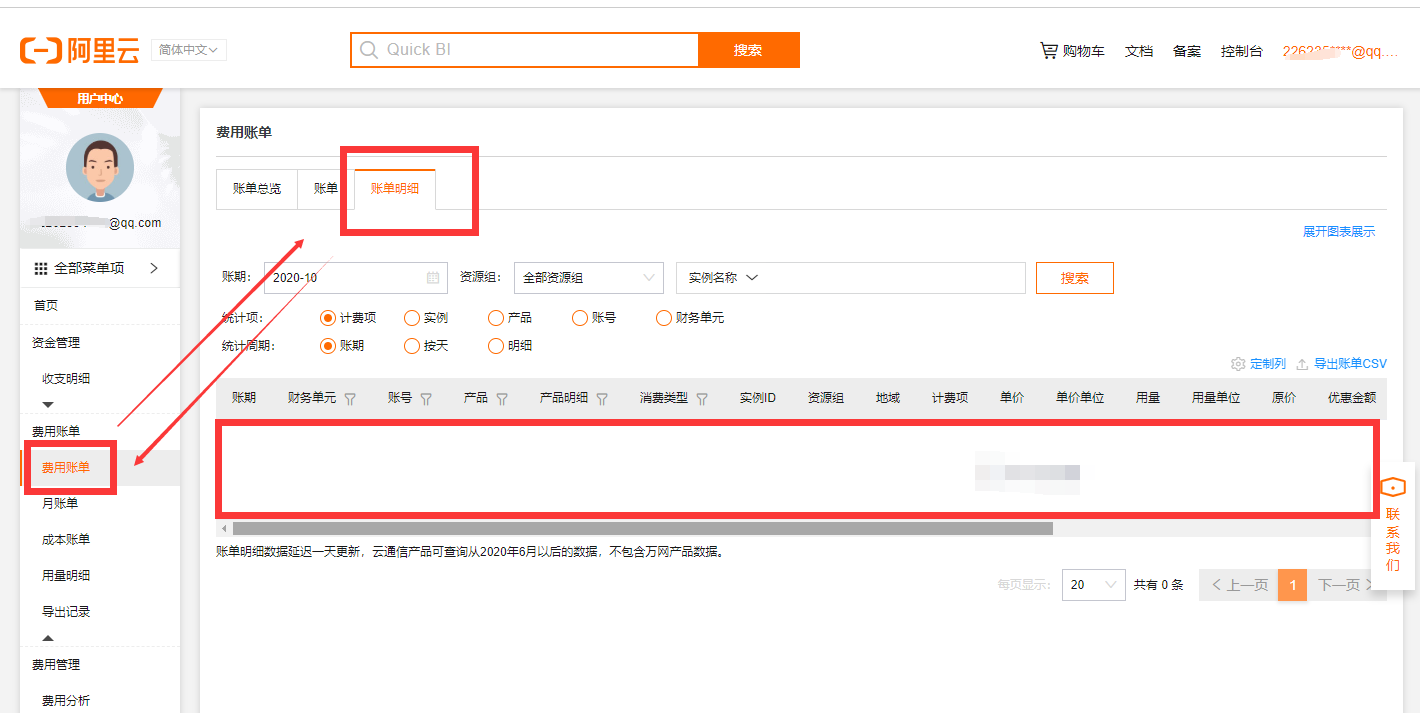1420x713 pixels.
Task: Click the account email in header
Action: tap(1340, 51)
